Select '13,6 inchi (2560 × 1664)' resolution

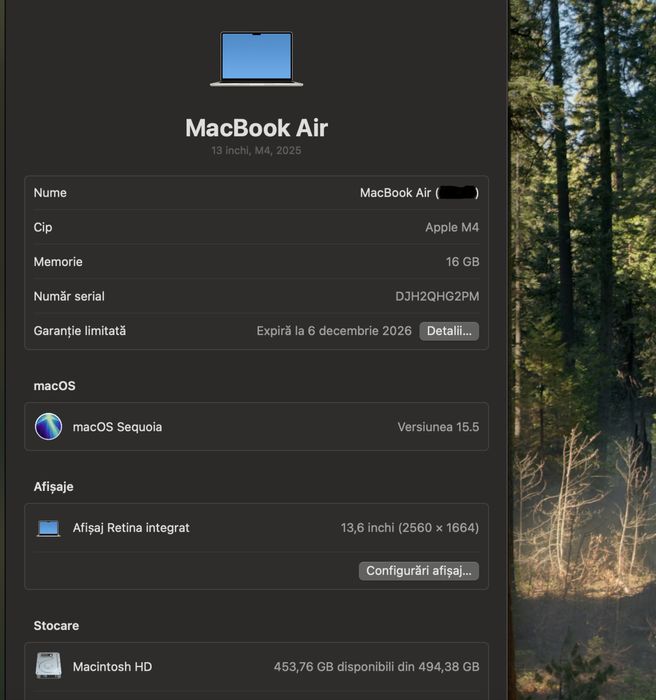[410, 528]
